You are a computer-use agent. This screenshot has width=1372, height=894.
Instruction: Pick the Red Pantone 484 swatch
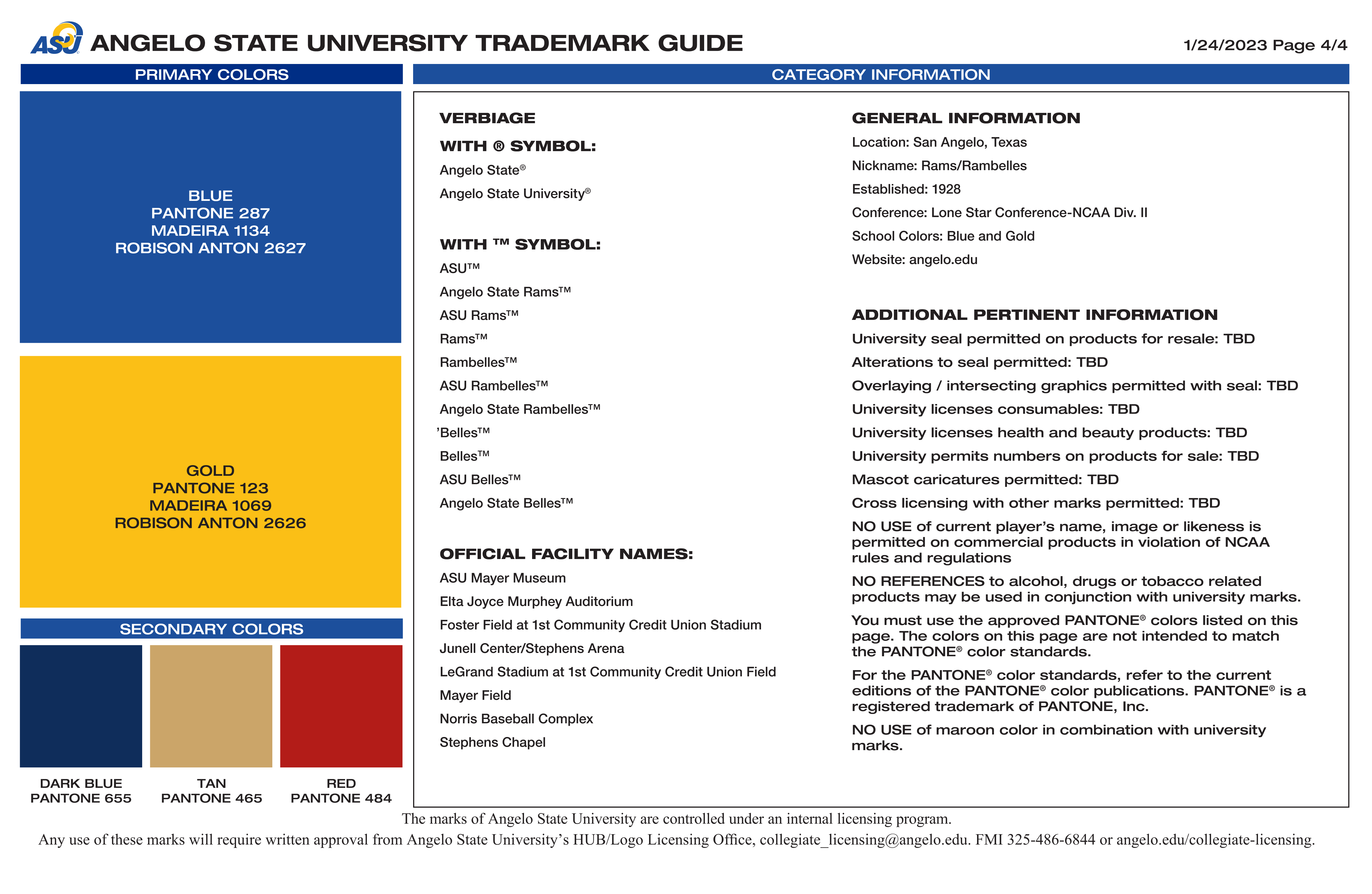click(x=341, y=706)
